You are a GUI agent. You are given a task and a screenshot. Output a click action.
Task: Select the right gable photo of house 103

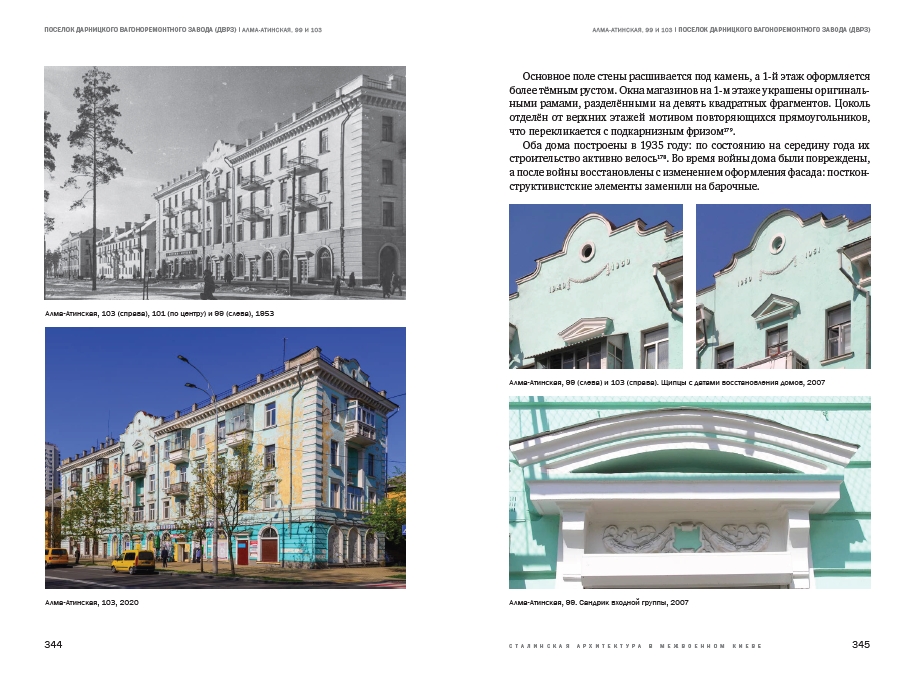[x=782, y=287]
